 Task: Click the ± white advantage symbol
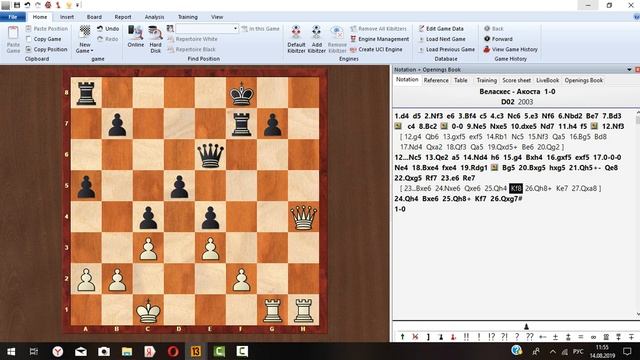(555, 337)
